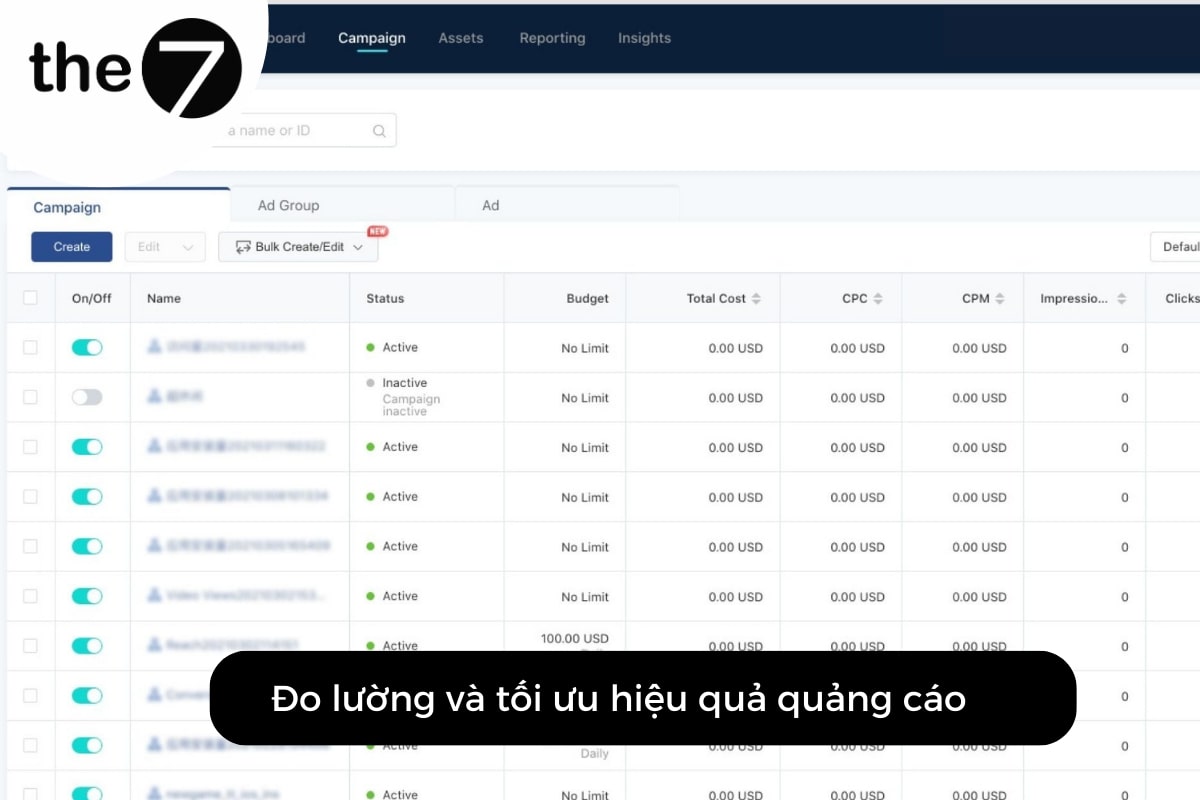Turn off the Video Views campaign switch
1200x800 pixels.
[87, 596]
